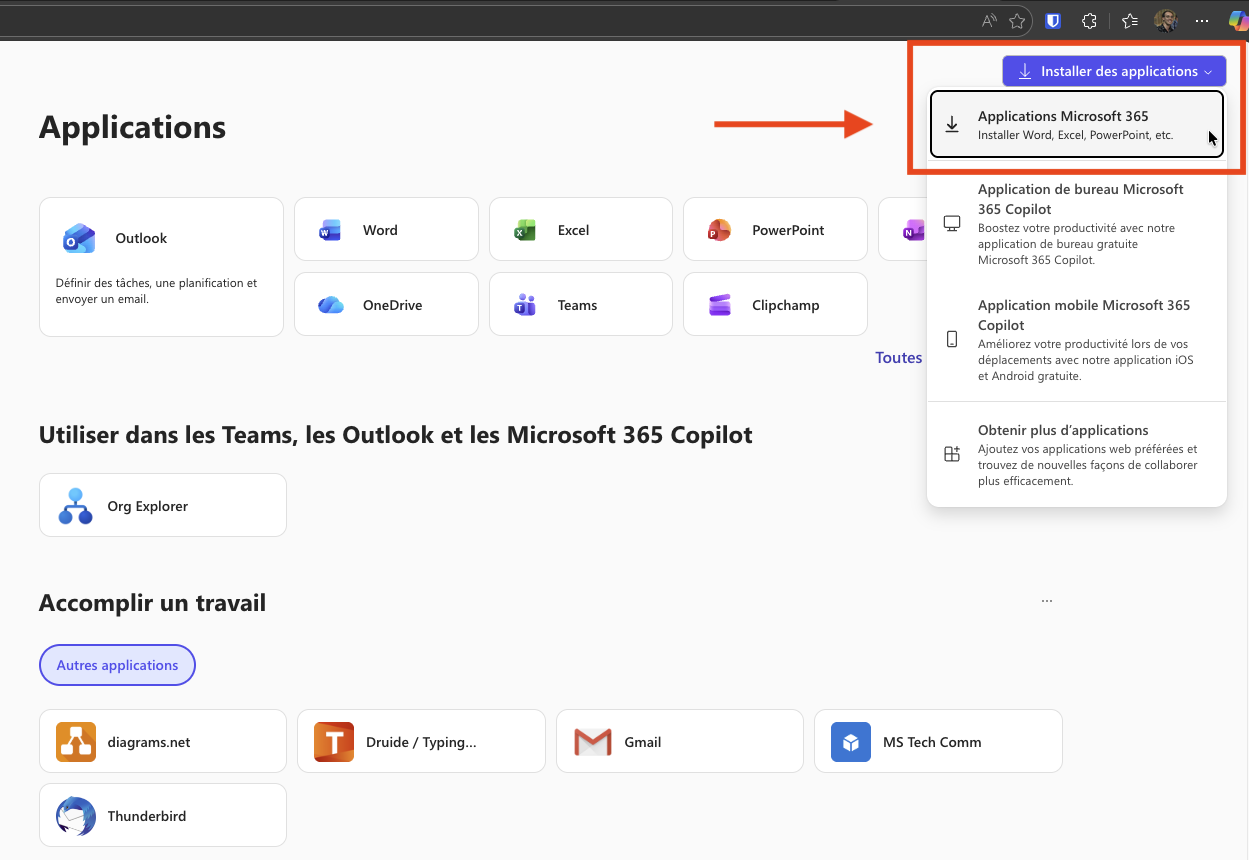The height and width of the screenshot is (860, 1249).
Task: Choose Applications Microsoft 365 install option
Action: click(1076, 125)
